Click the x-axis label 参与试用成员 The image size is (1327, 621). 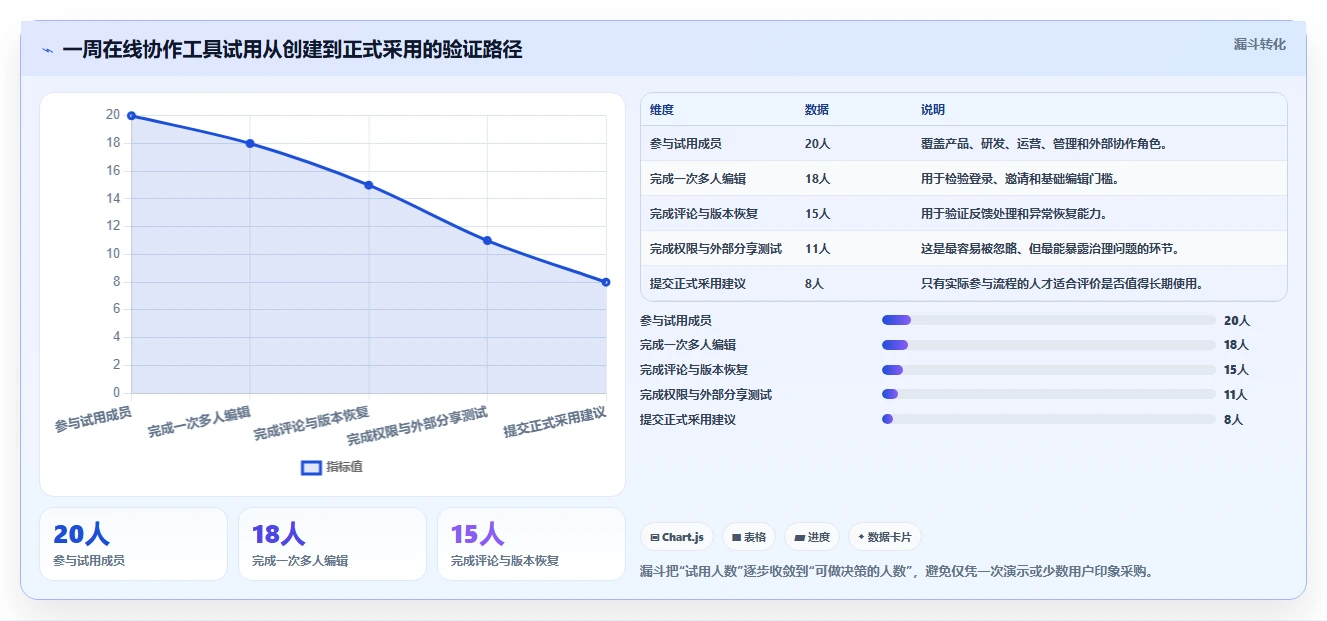(93, 419)
